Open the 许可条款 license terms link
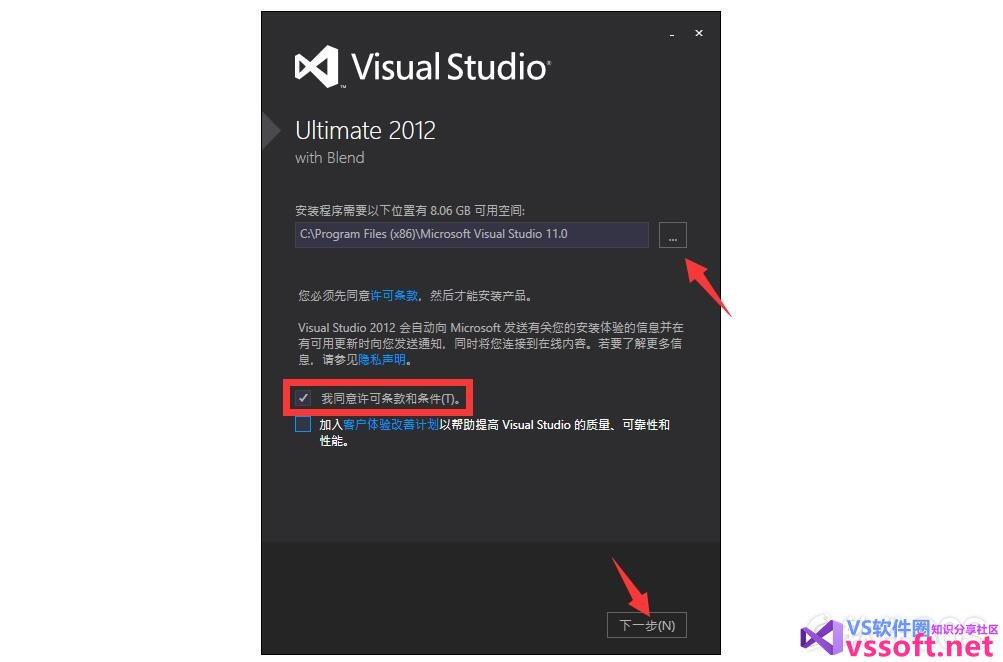Screen dimensions: 1003x662 coord(395,296)
